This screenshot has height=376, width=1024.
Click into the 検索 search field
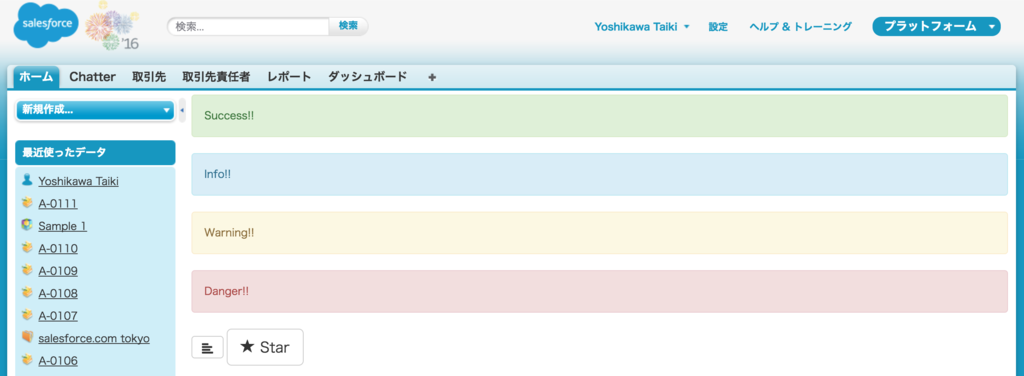[x=249, y=26]
